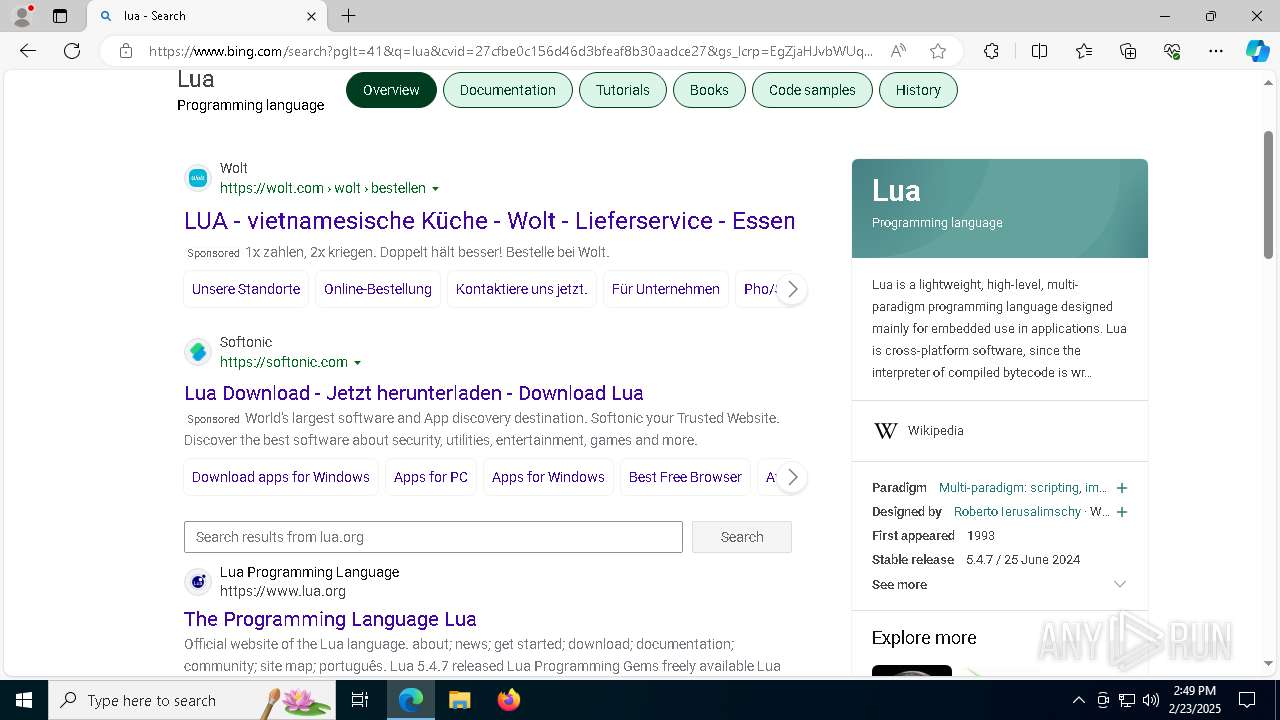
Task: Click Download apps for Windows sitelink
Action: pos(281,477)
